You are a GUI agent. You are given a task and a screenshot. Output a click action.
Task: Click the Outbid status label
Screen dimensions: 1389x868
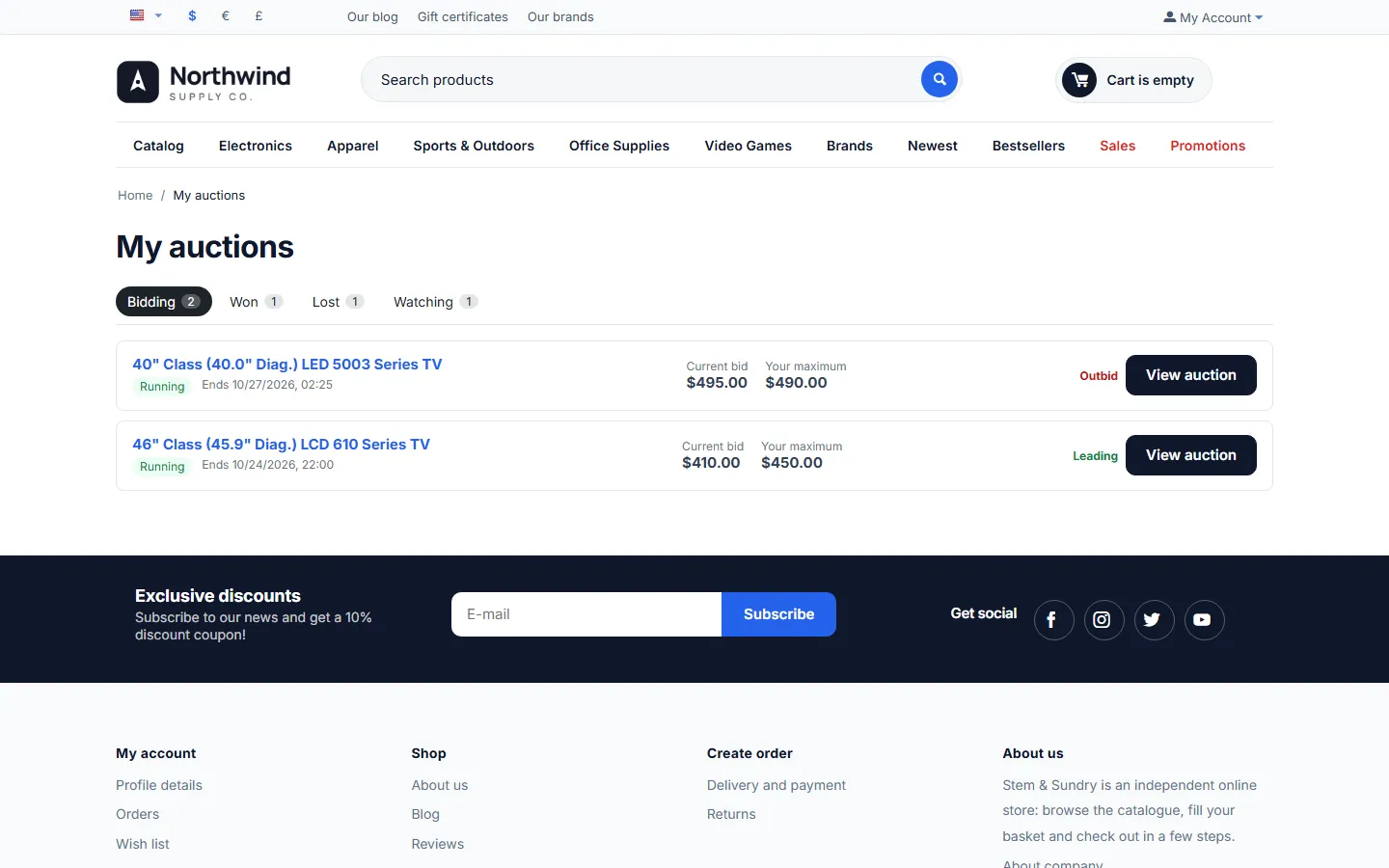pyautogui.click(x=1099, y=376)
